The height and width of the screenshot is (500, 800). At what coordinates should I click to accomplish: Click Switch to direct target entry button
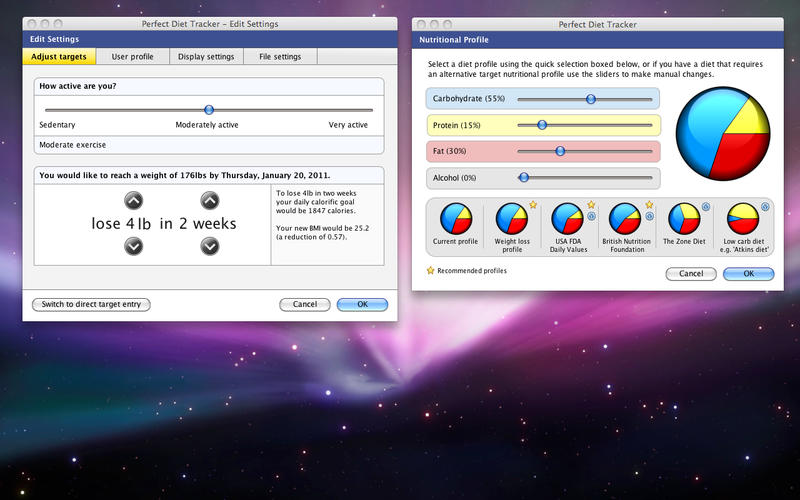[91, 304]
